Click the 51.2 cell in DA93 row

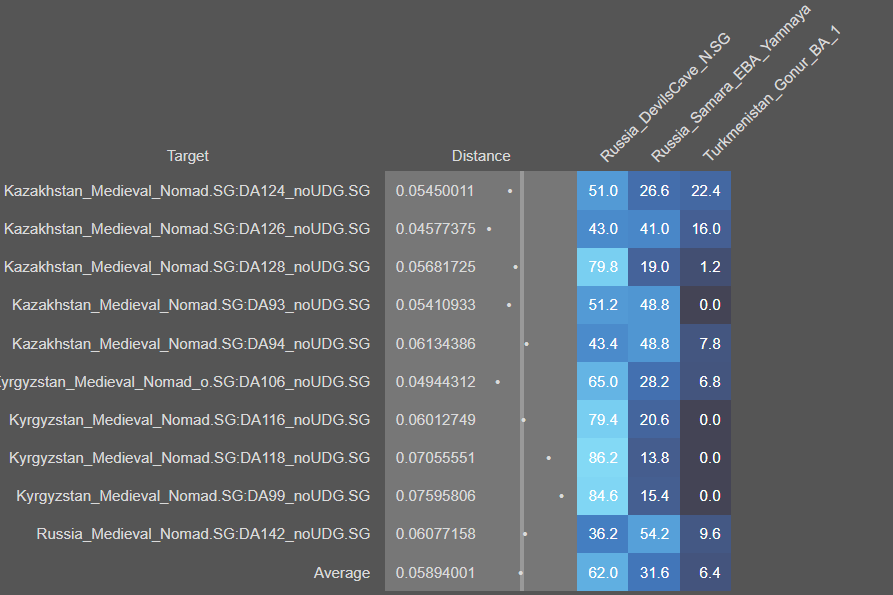(x=603, y=305)
